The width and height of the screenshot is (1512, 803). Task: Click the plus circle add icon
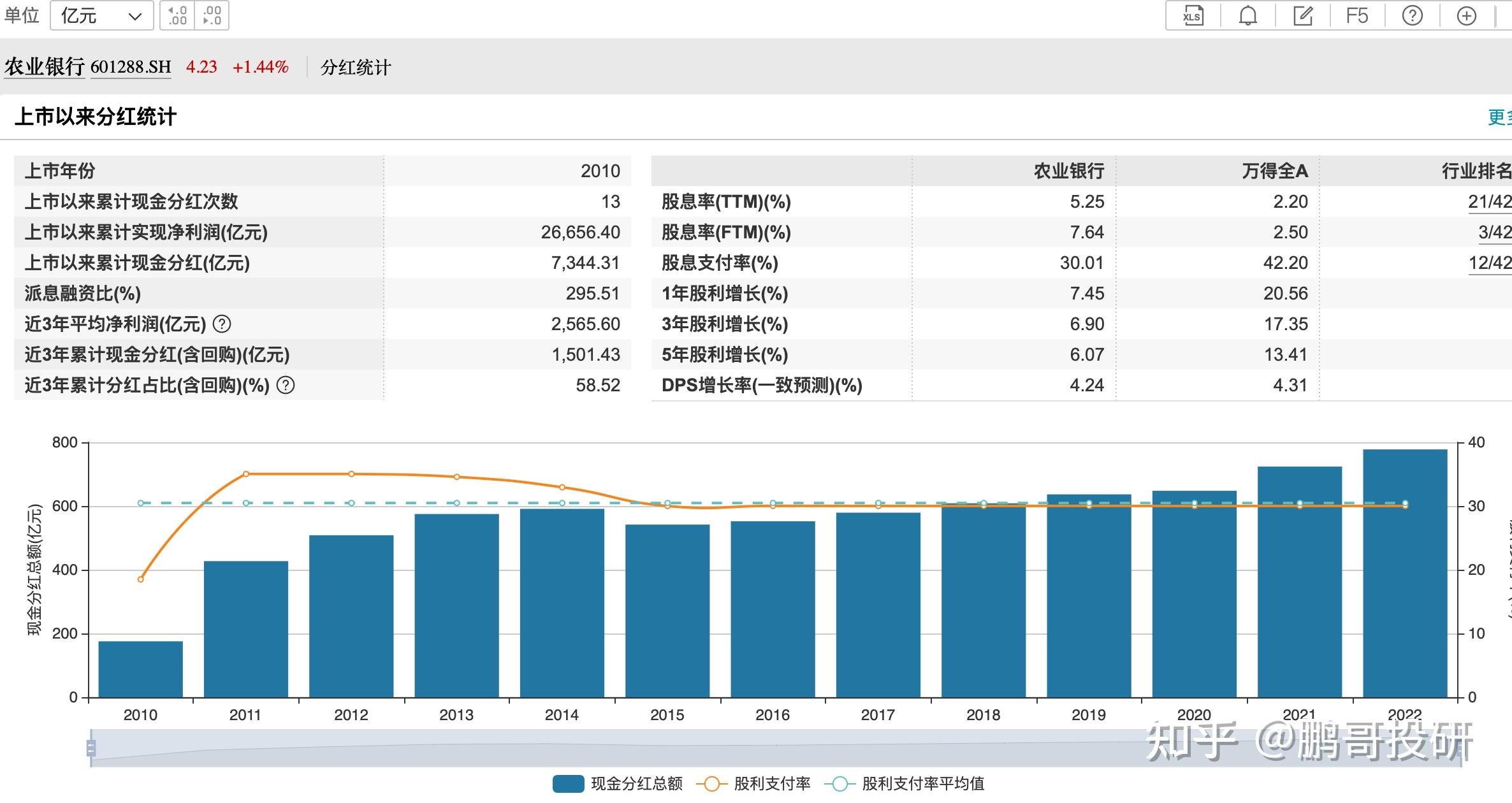coord(1467,16)
